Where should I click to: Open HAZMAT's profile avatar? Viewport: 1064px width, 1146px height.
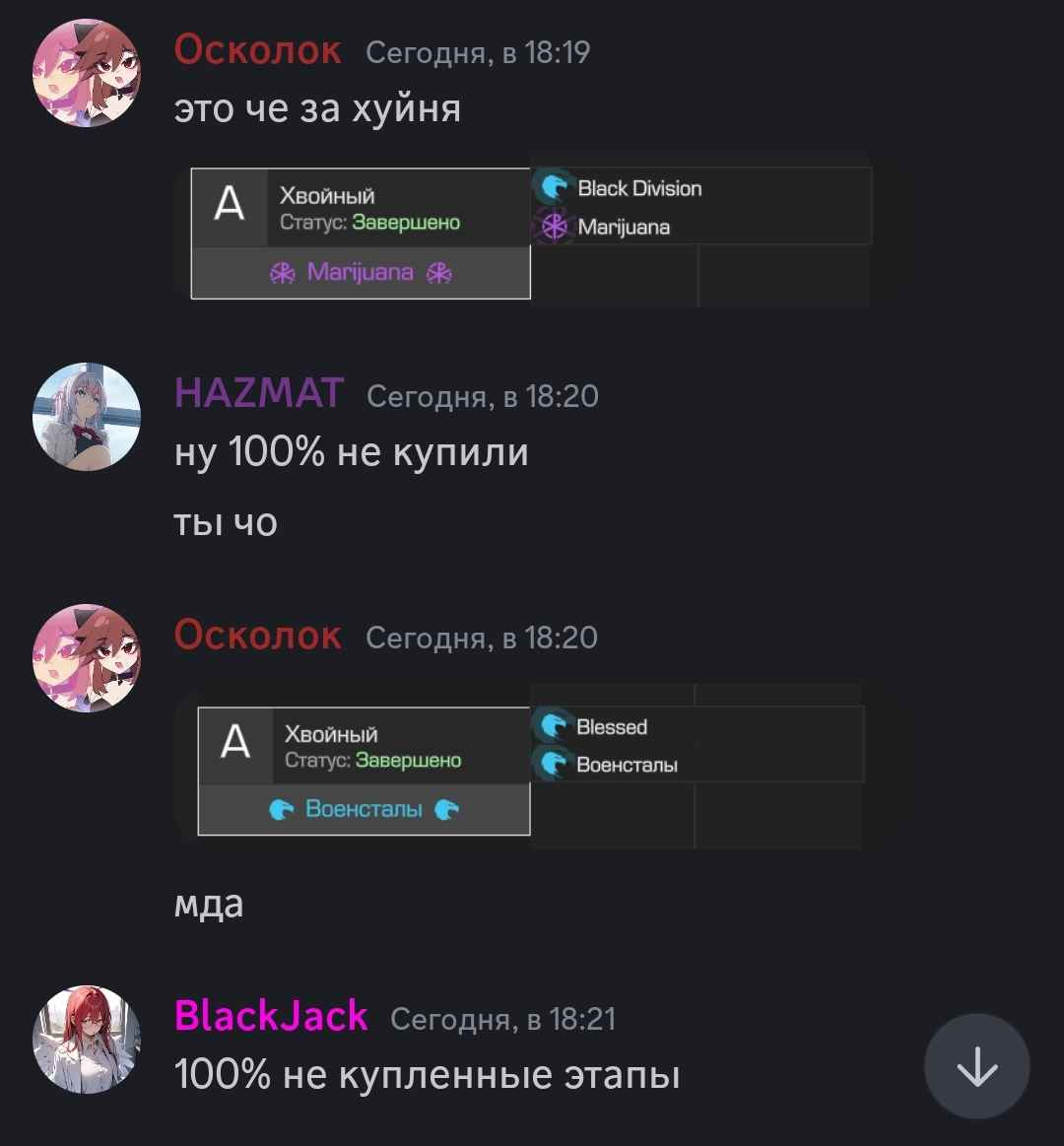(87, 417)
